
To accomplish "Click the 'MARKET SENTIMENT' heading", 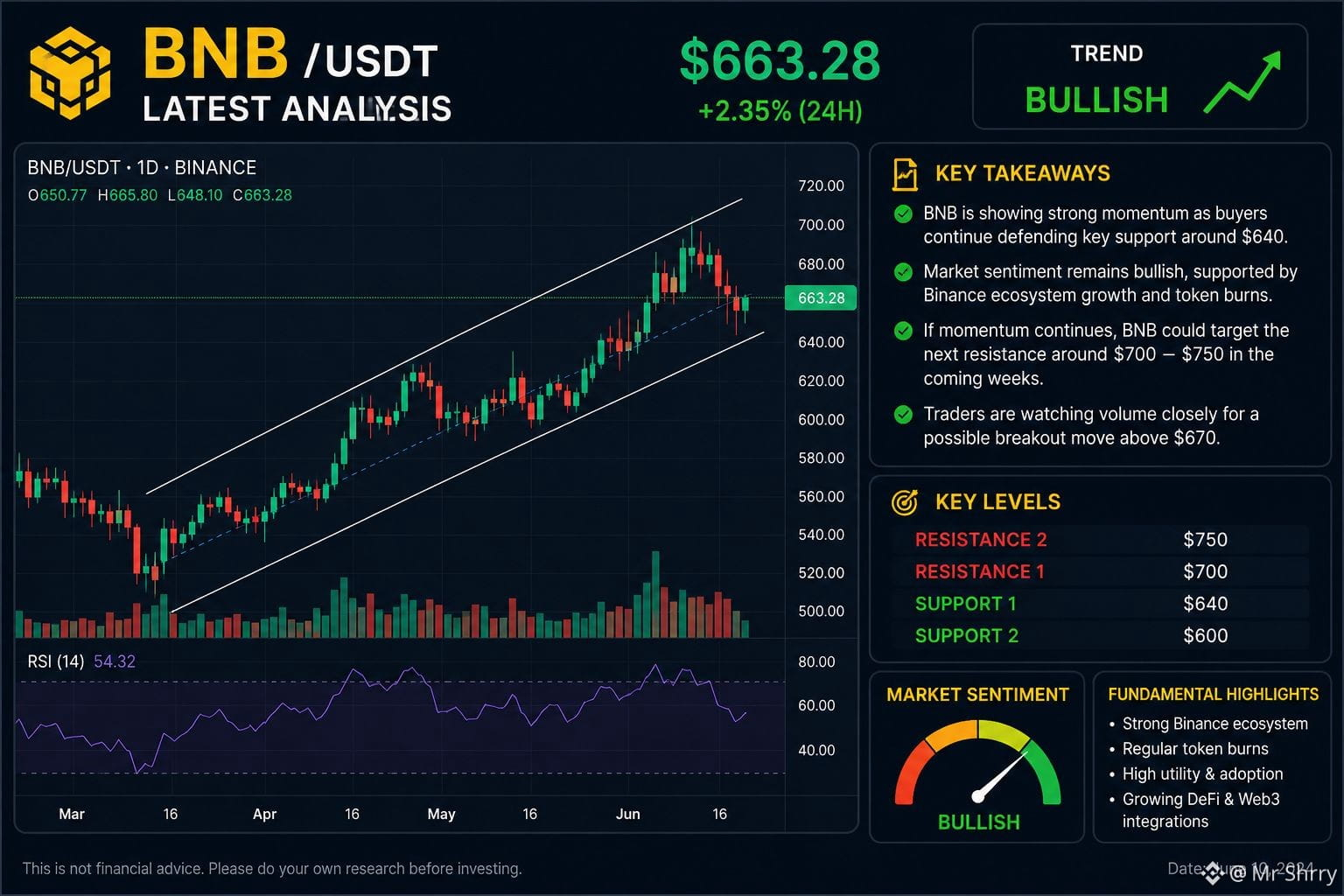I will coord(977,695).
